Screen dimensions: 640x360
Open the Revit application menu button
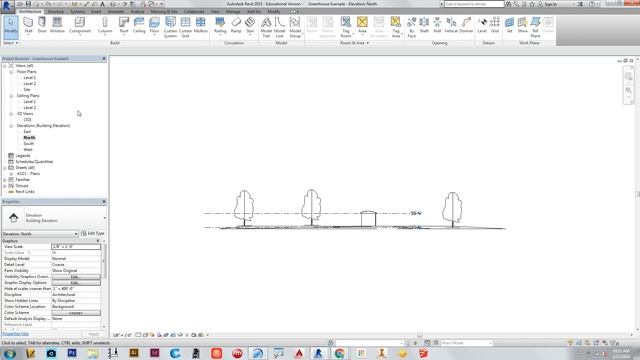coord(7,6)
